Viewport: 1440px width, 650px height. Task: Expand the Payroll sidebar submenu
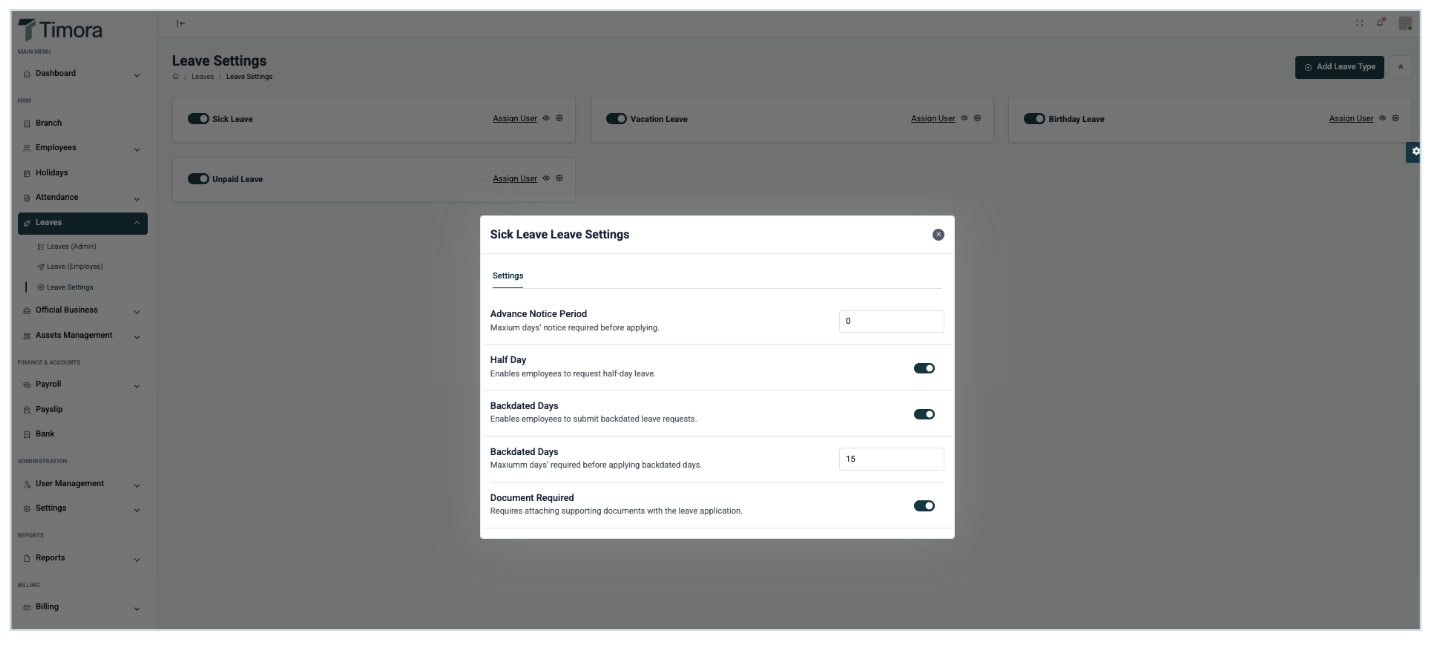point(137,385)
